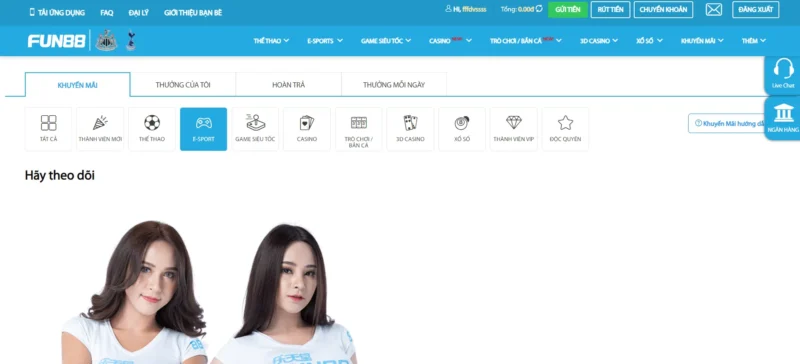
Task: Open the Ngân Hàng bank widget
Action: tap(783, 118)
